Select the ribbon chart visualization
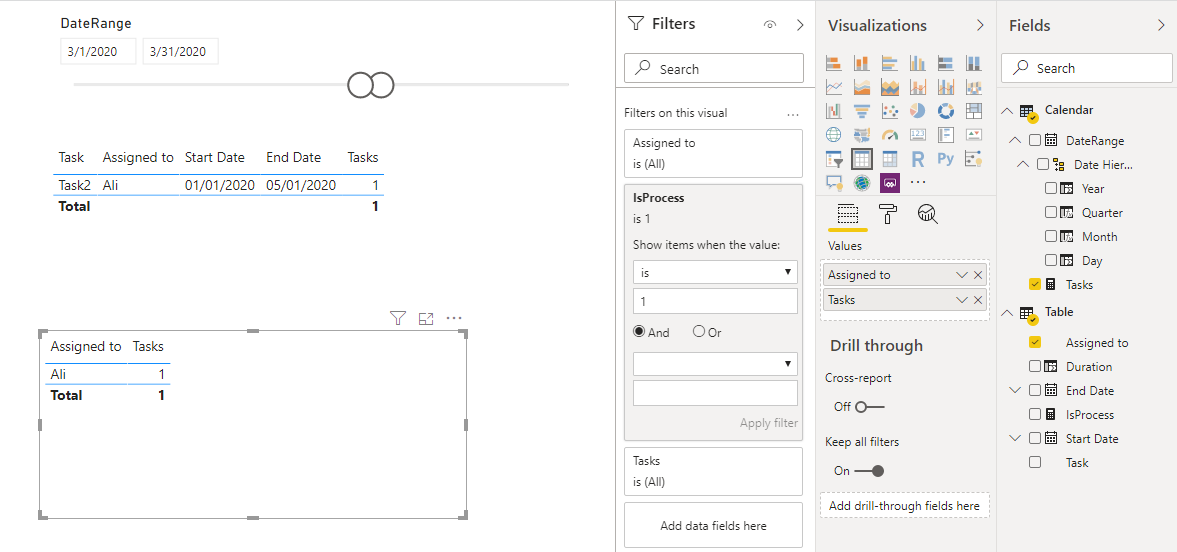 [x=974, y=87]
